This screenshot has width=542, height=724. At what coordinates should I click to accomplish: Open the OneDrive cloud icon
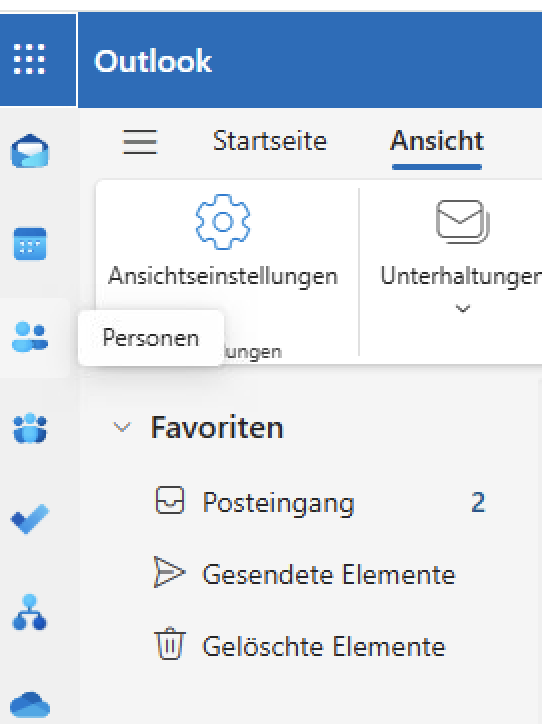pyautogui.click(x=30, y=704)
